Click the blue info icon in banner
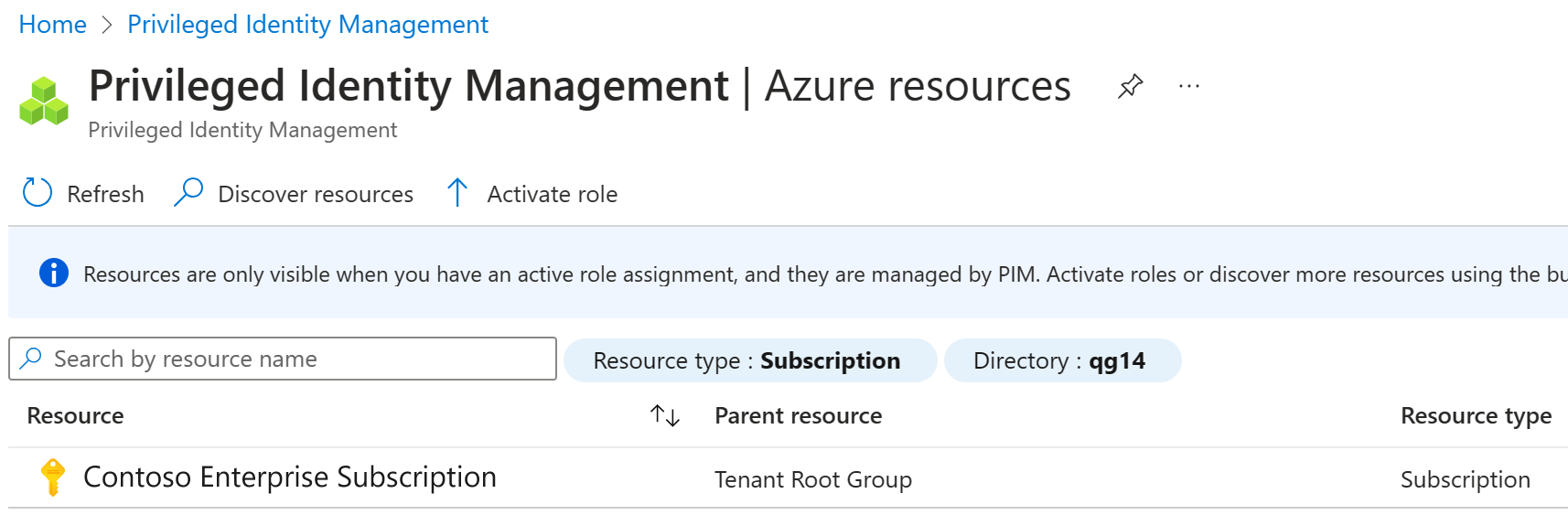The width and height of the screenshot is (1568, 515). tap(54, 273)
